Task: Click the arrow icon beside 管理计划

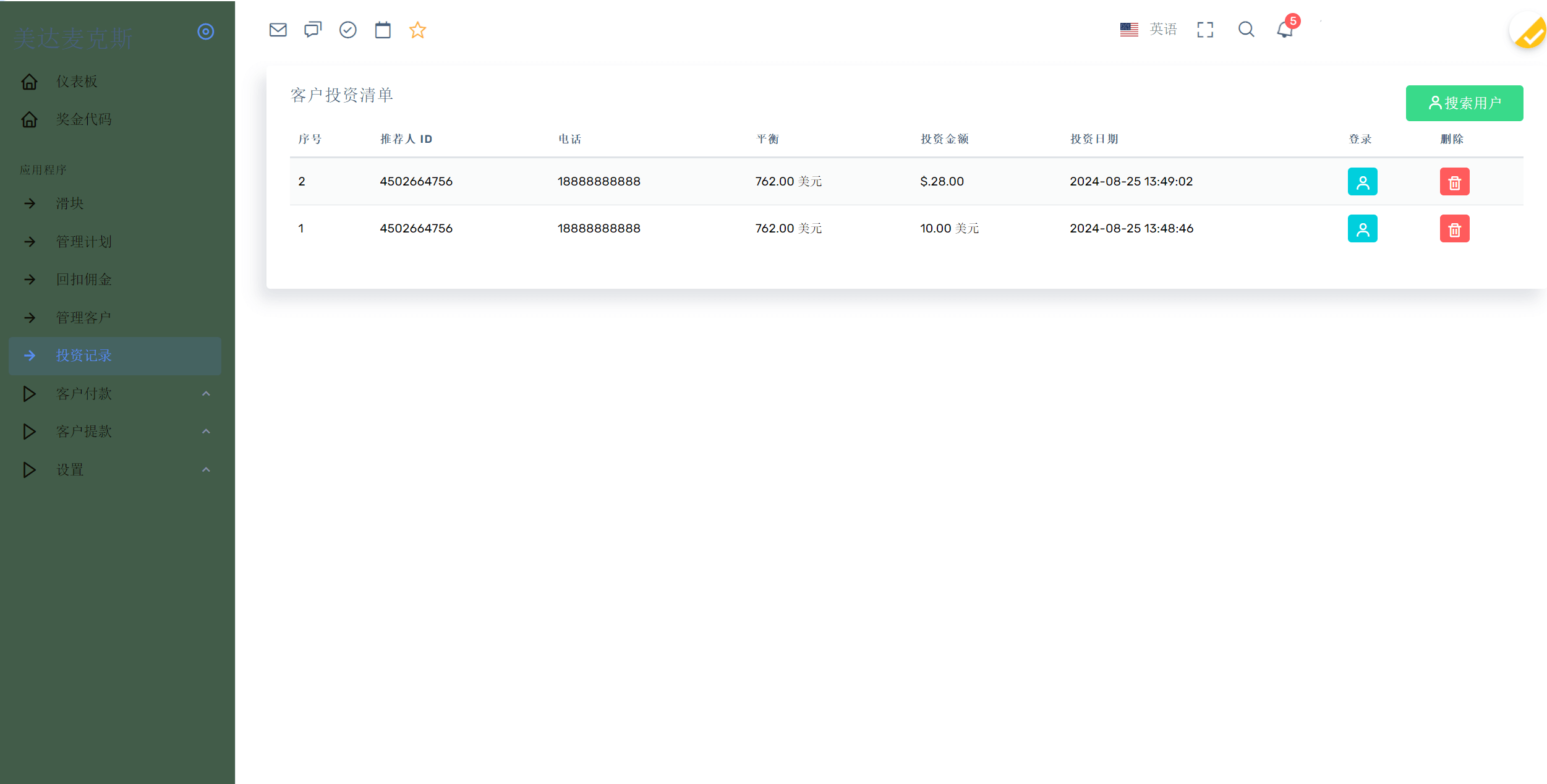Action: tap(30, 242)
